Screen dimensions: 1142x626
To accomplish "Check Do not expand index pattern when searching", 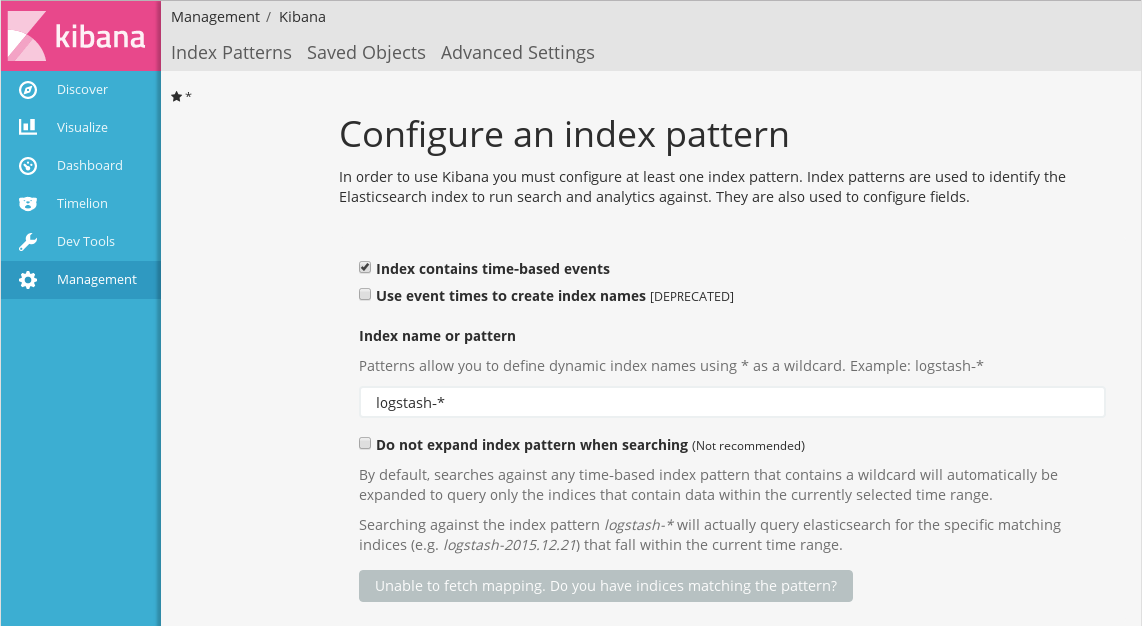I will coord(365,443).
